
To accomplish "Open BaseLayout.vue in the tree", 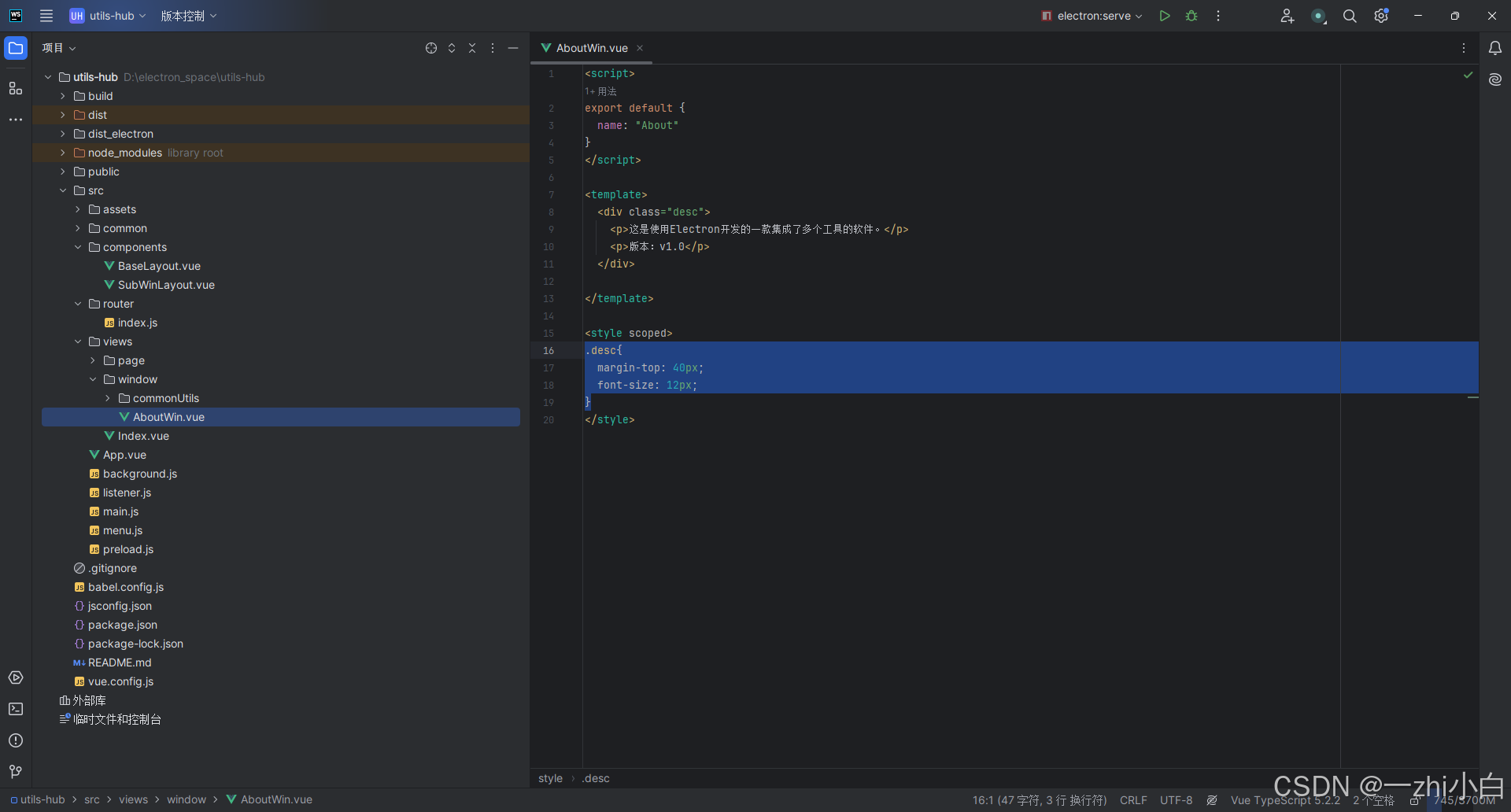I will point(159,266).
